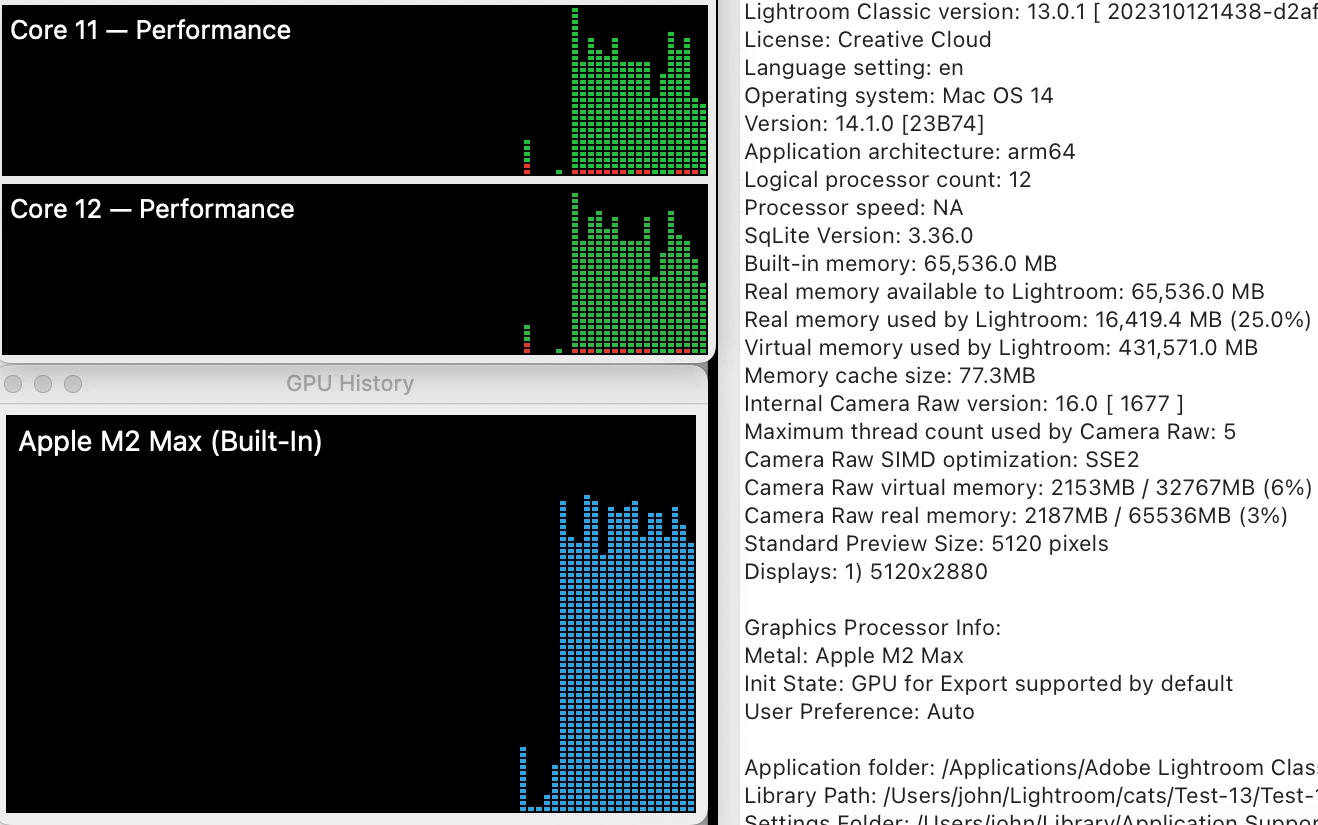This screenshot has height=825, width=1318.
Task: Select the Application folder path line
Action: (x=1031, y=768)
